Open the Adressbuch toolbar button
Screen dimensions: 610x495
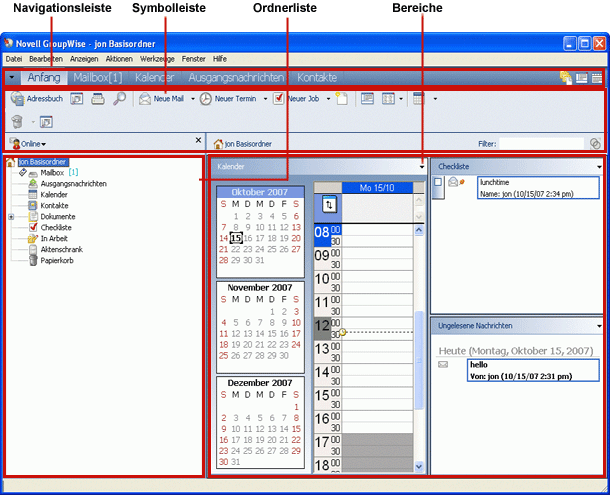point(37,99)
